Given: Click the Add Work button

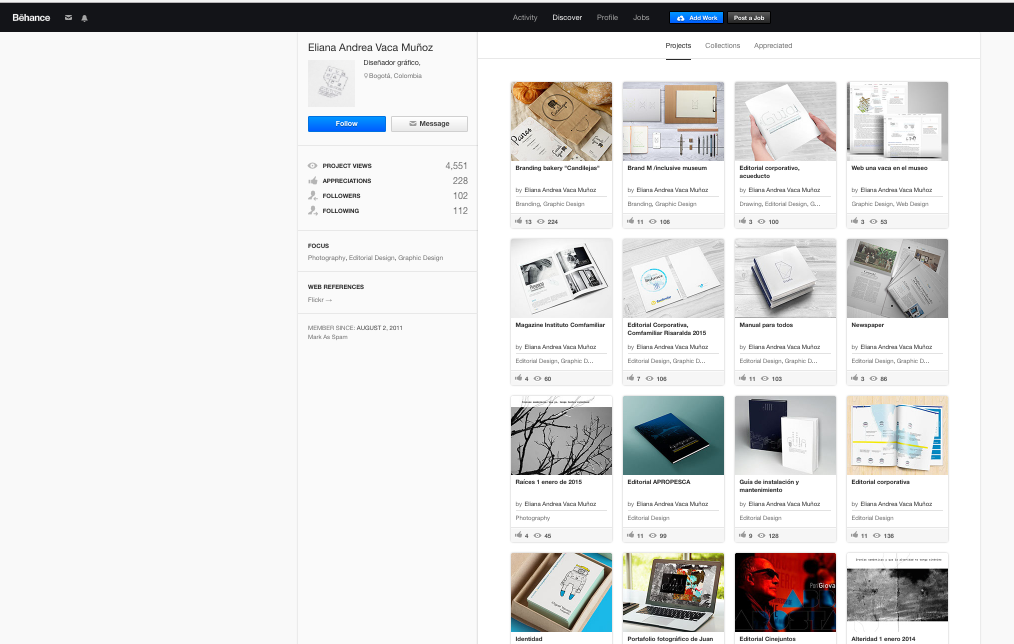Looking at the screenshot, I should [x=696, y=18].
